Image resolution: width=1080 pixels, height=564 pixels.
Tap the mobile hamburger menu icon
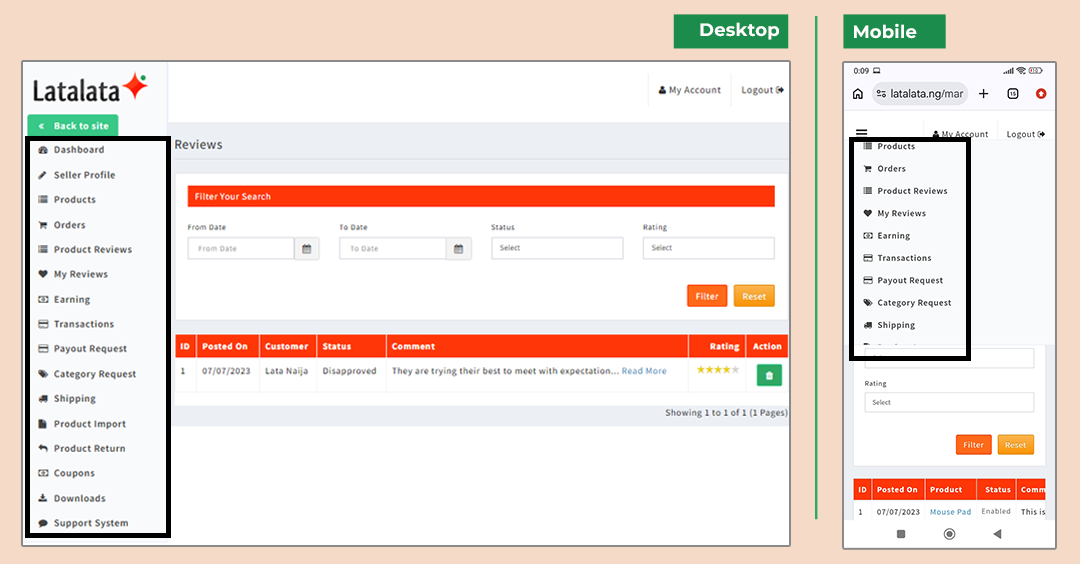[862, 132]
